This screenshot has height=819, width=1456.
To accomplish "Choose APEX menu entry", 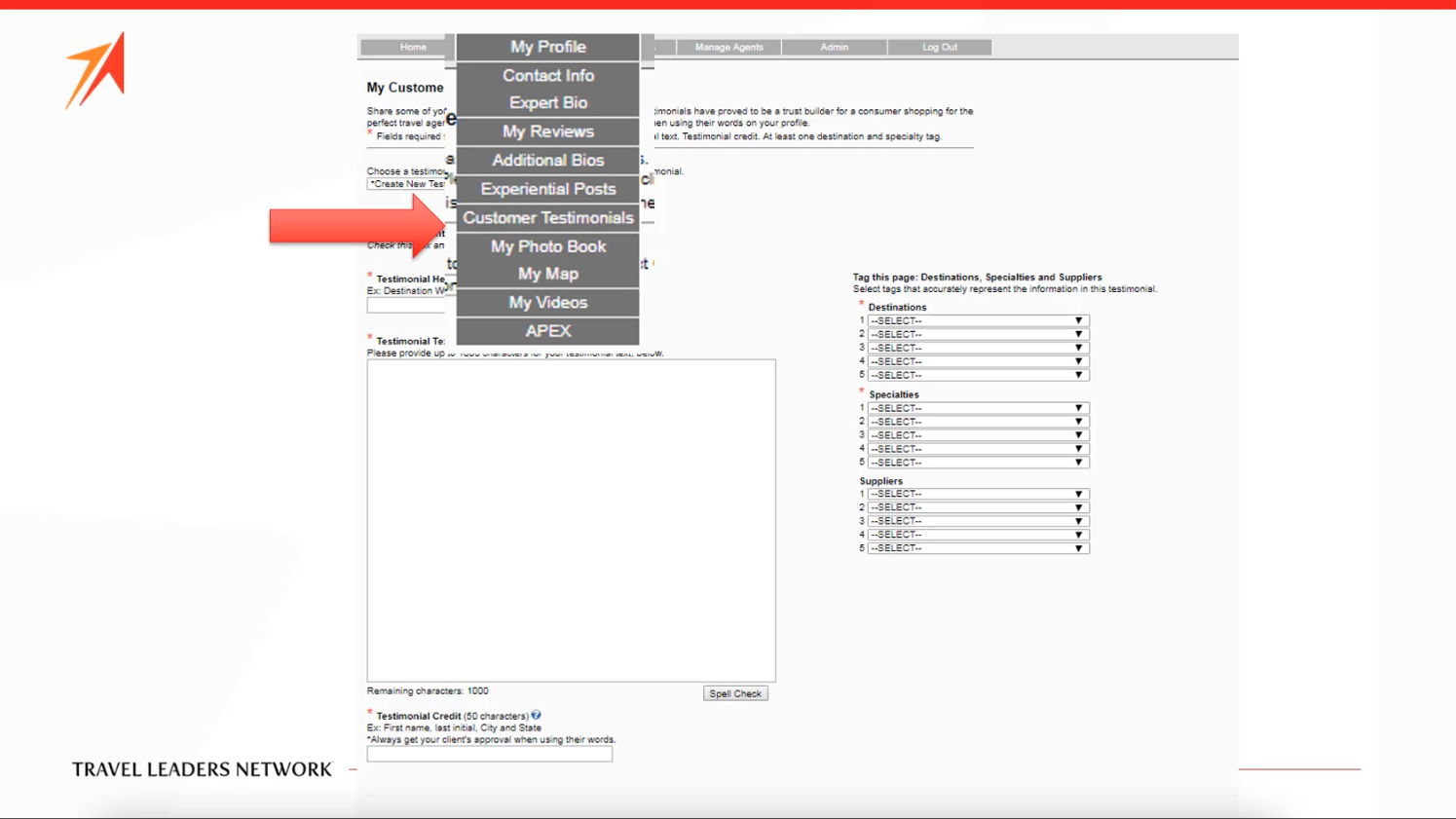I will tap(548, 331).
